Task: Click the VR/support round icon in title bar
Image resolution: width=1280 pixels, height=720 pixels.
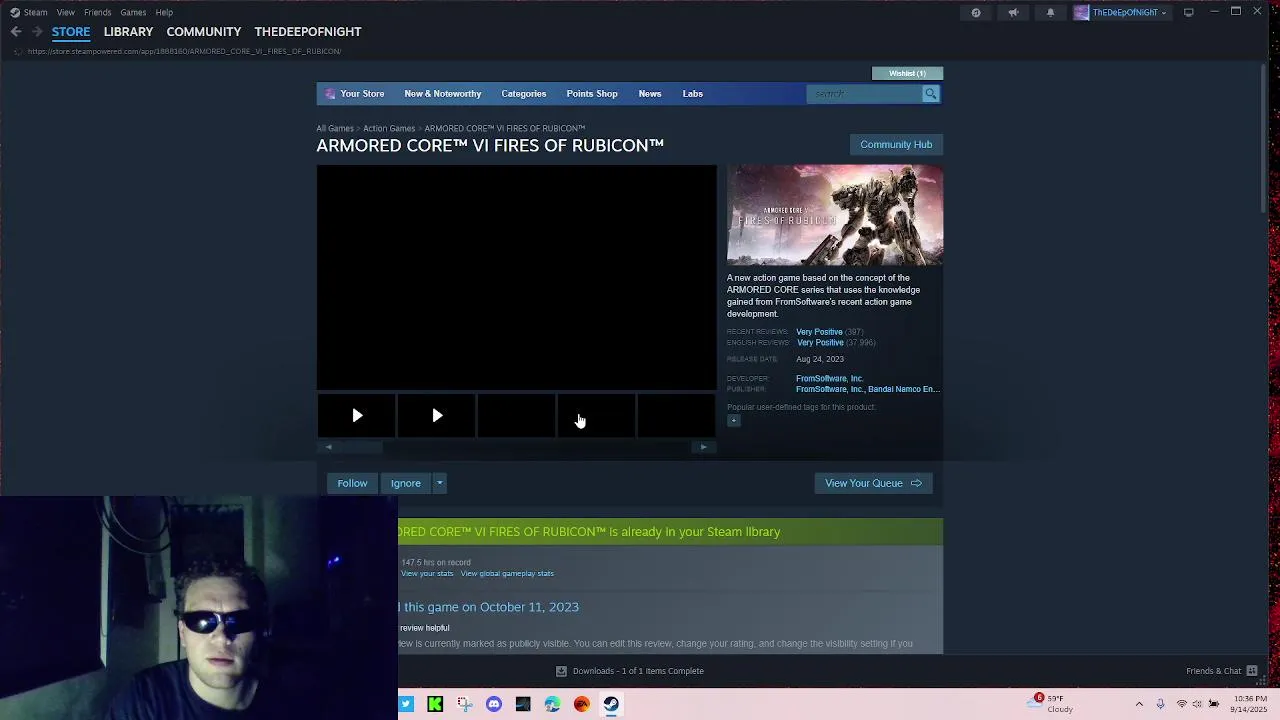Action: pyautogui.click(x=976, y=12)
